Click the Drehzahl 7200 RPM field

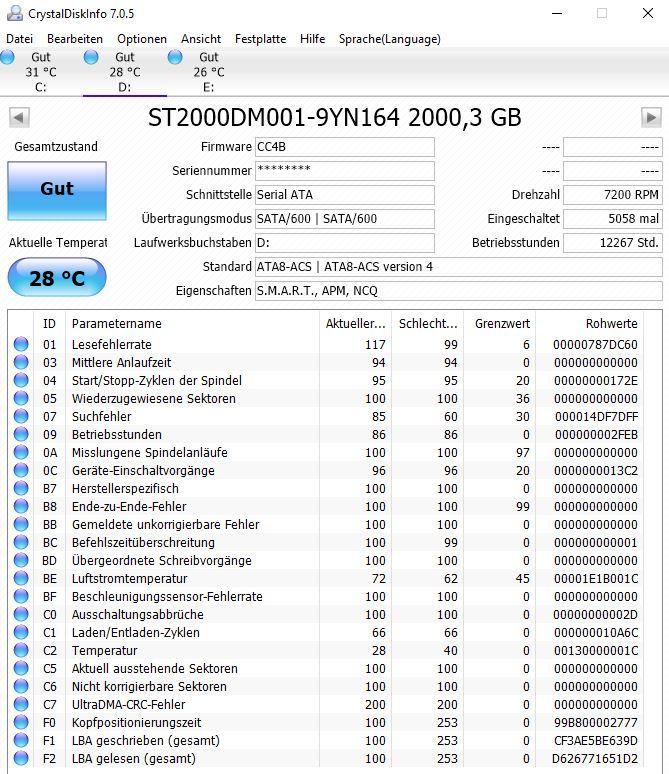tap(613, 194)
